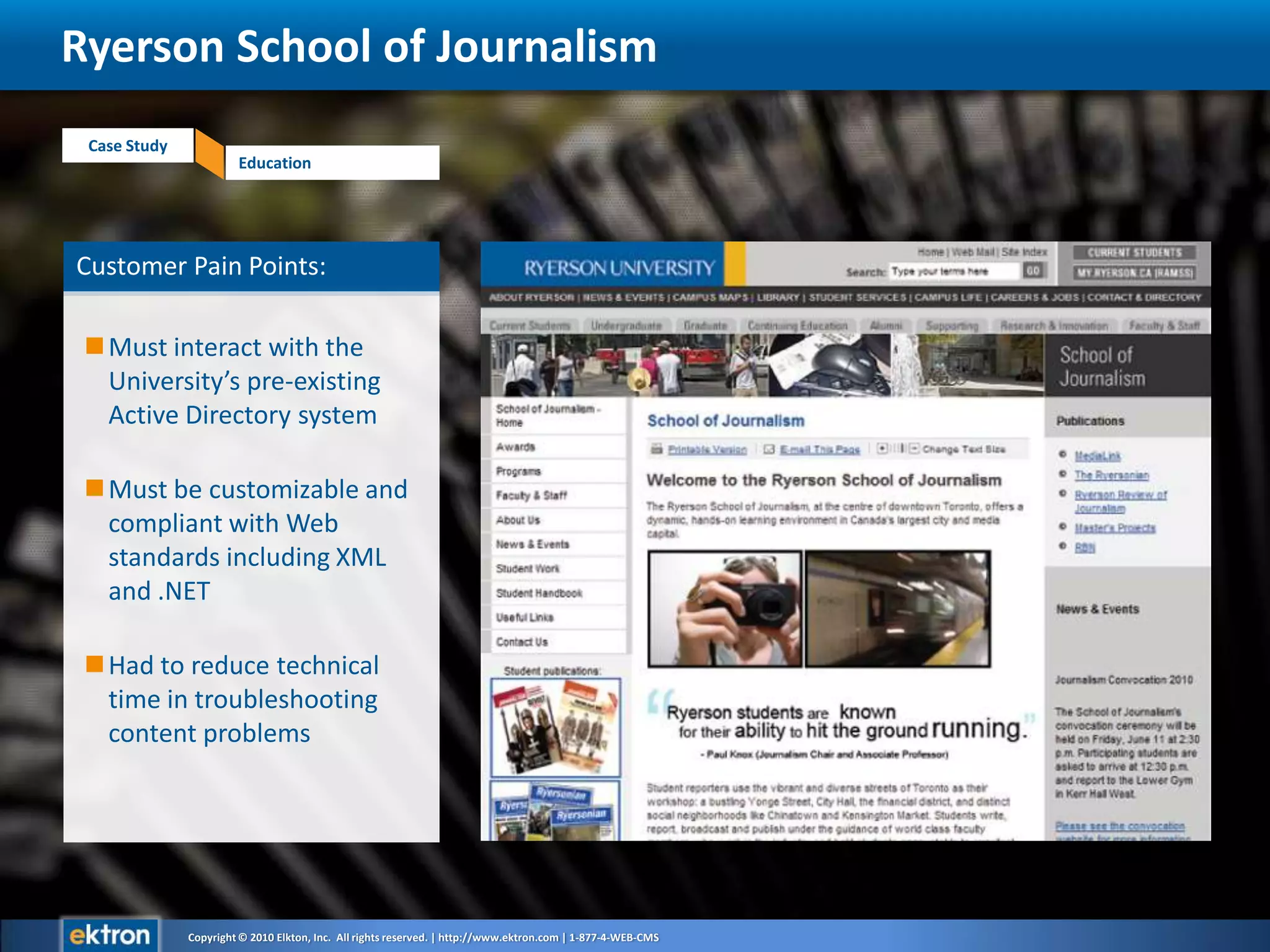
Task: Open CAREERS & JOBS in the nav bar
Action: 1035,297
